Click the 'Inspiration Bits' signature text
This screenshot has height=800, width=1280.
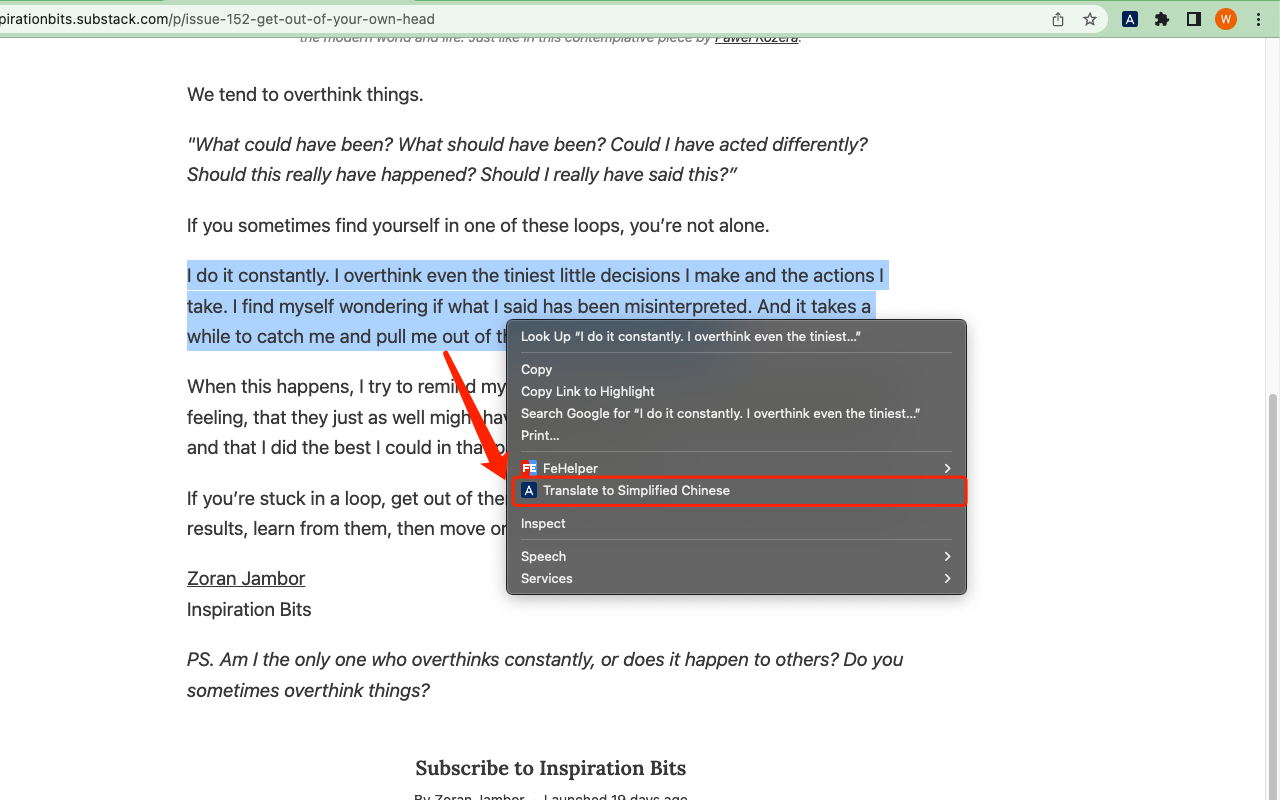point(249,610)
